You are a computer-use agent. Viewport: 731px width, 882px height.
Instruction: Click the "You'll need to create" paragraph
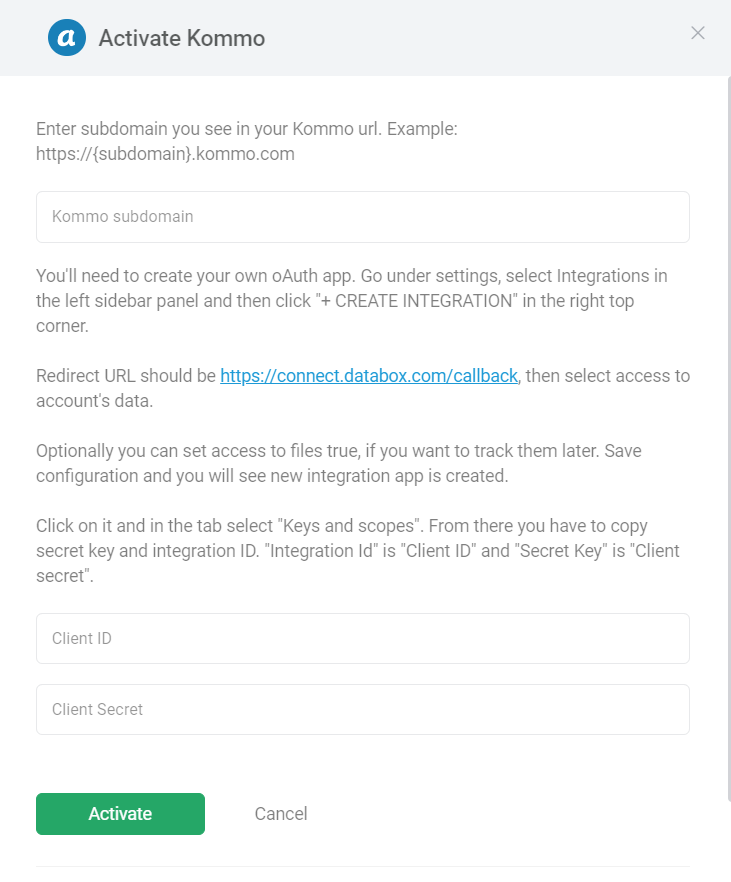pyautogui.click(x=351, y=301)
